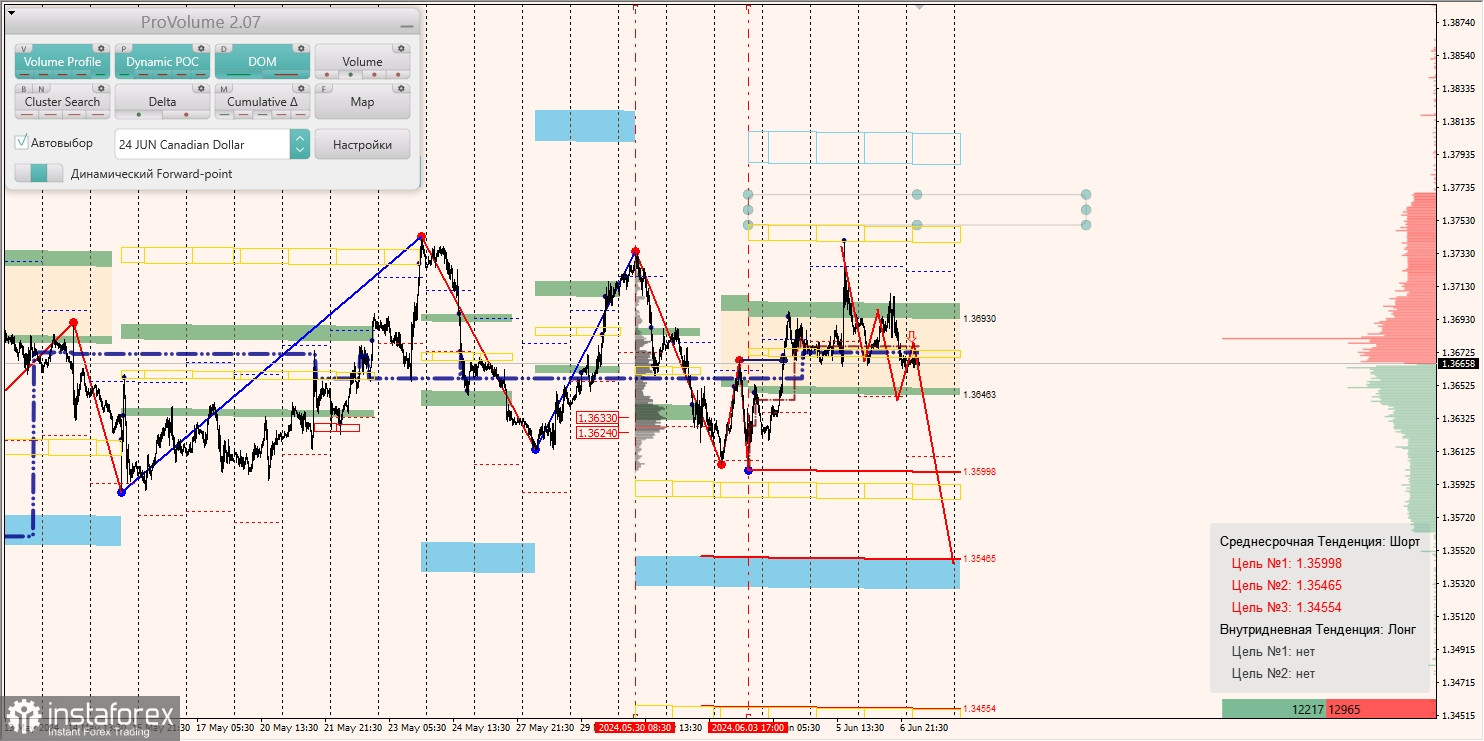The width and height of the screenshot is (1484, 741).
Task: Select green dot segment under Volume button
Action: (x=351, y=75)
